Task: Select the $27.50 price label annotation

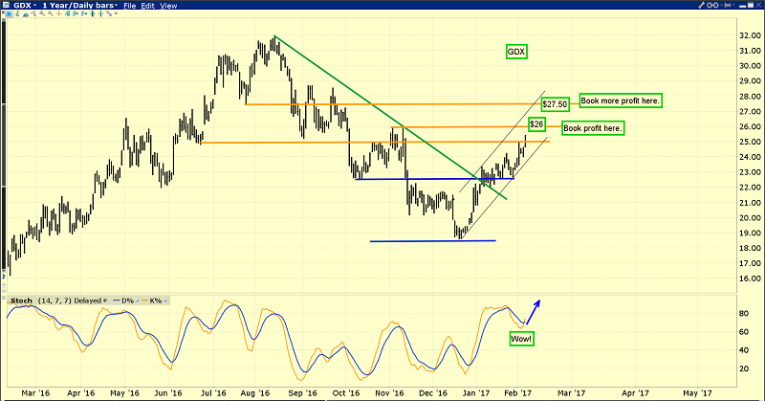Action: coord(555,104)
